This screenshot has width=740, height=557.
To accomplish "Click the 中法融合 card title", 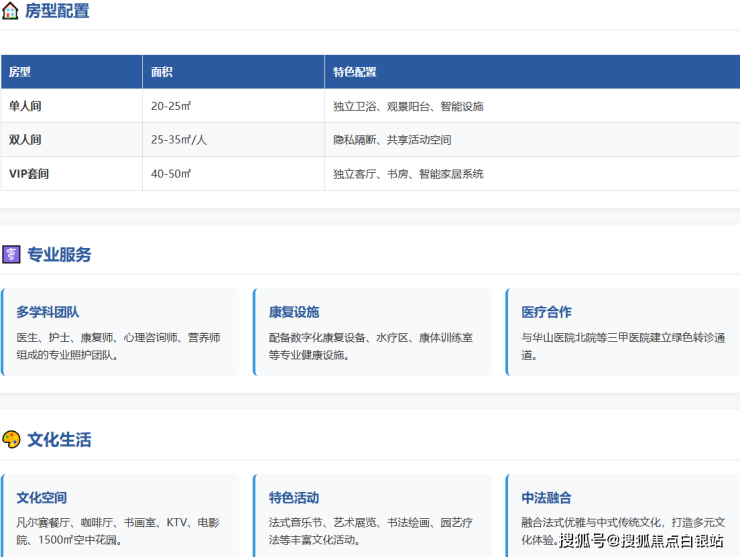I will pyautogui.click(x=547, y=498).
